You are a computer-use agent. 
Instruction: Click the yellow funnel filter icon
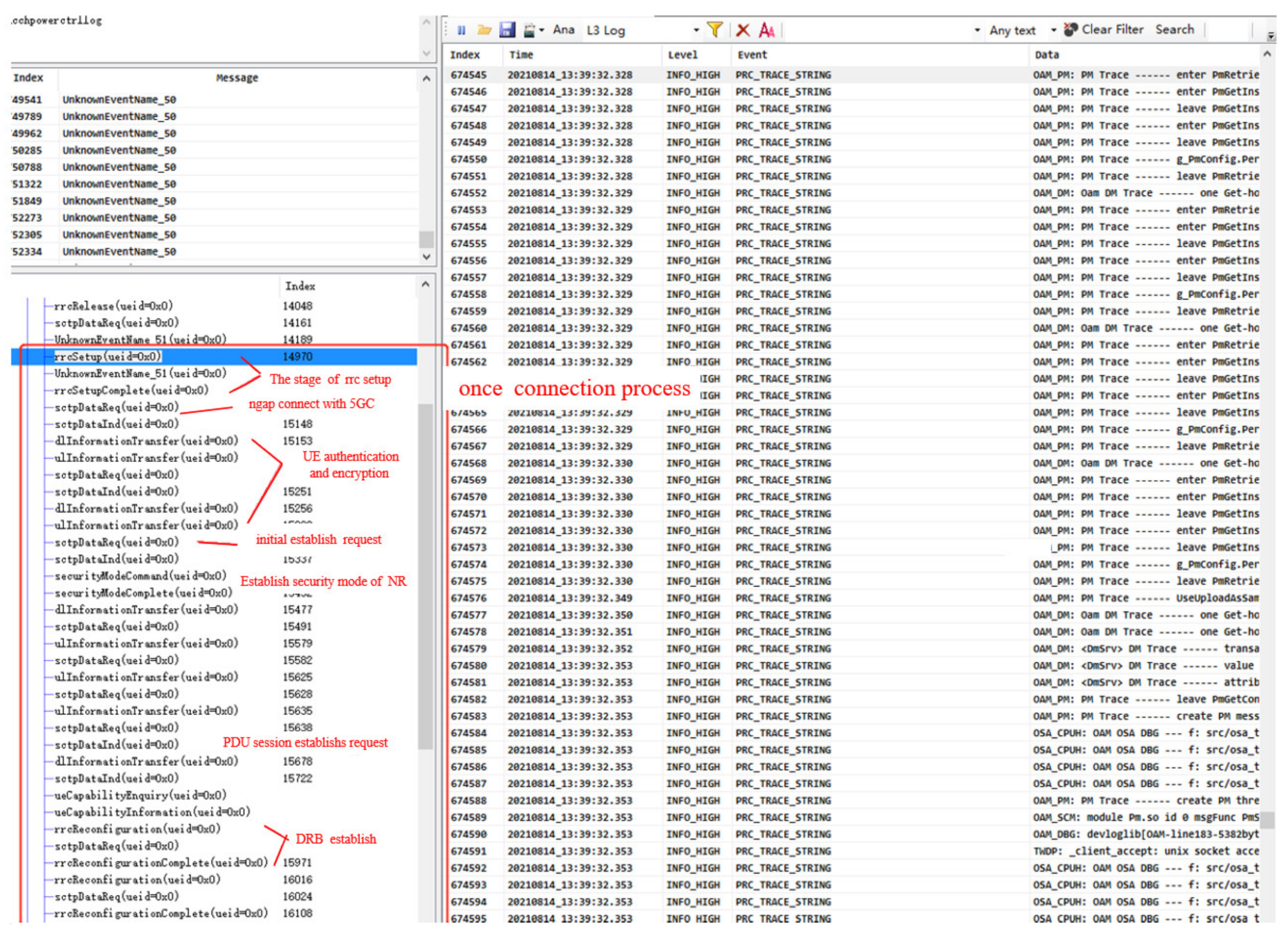point(714,30)
